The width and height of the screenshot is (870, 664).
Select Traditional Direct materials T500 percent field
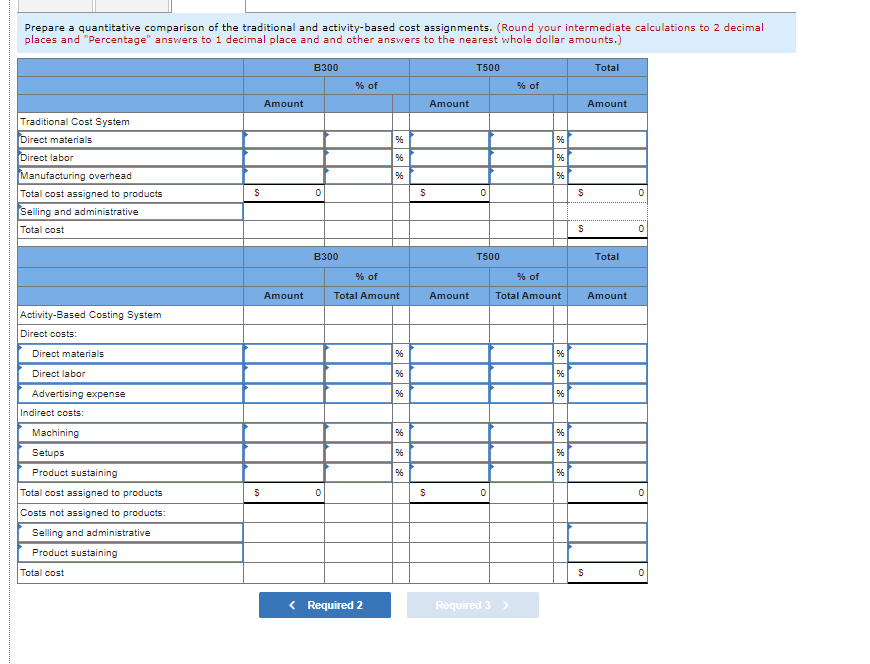(x=522, y=140)
